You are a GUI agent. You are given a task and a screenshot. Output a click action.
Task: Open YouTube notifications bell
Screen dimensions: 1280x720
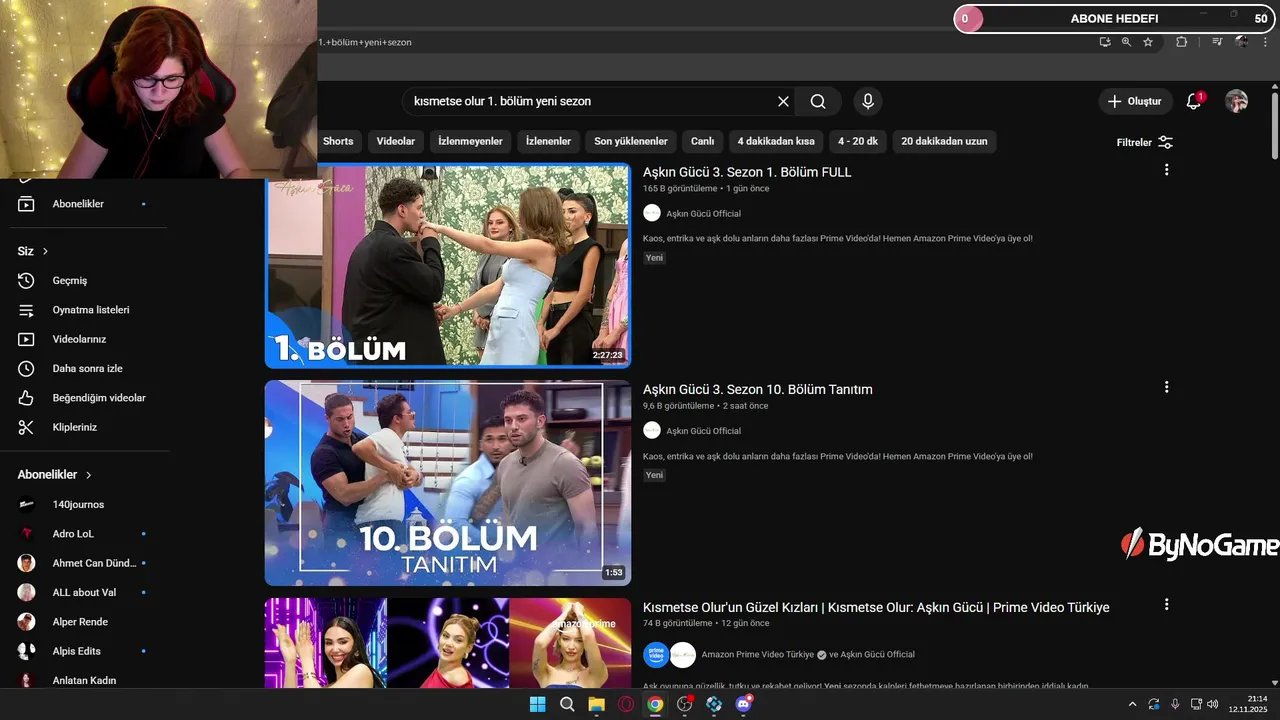[x=1194, y=101]
